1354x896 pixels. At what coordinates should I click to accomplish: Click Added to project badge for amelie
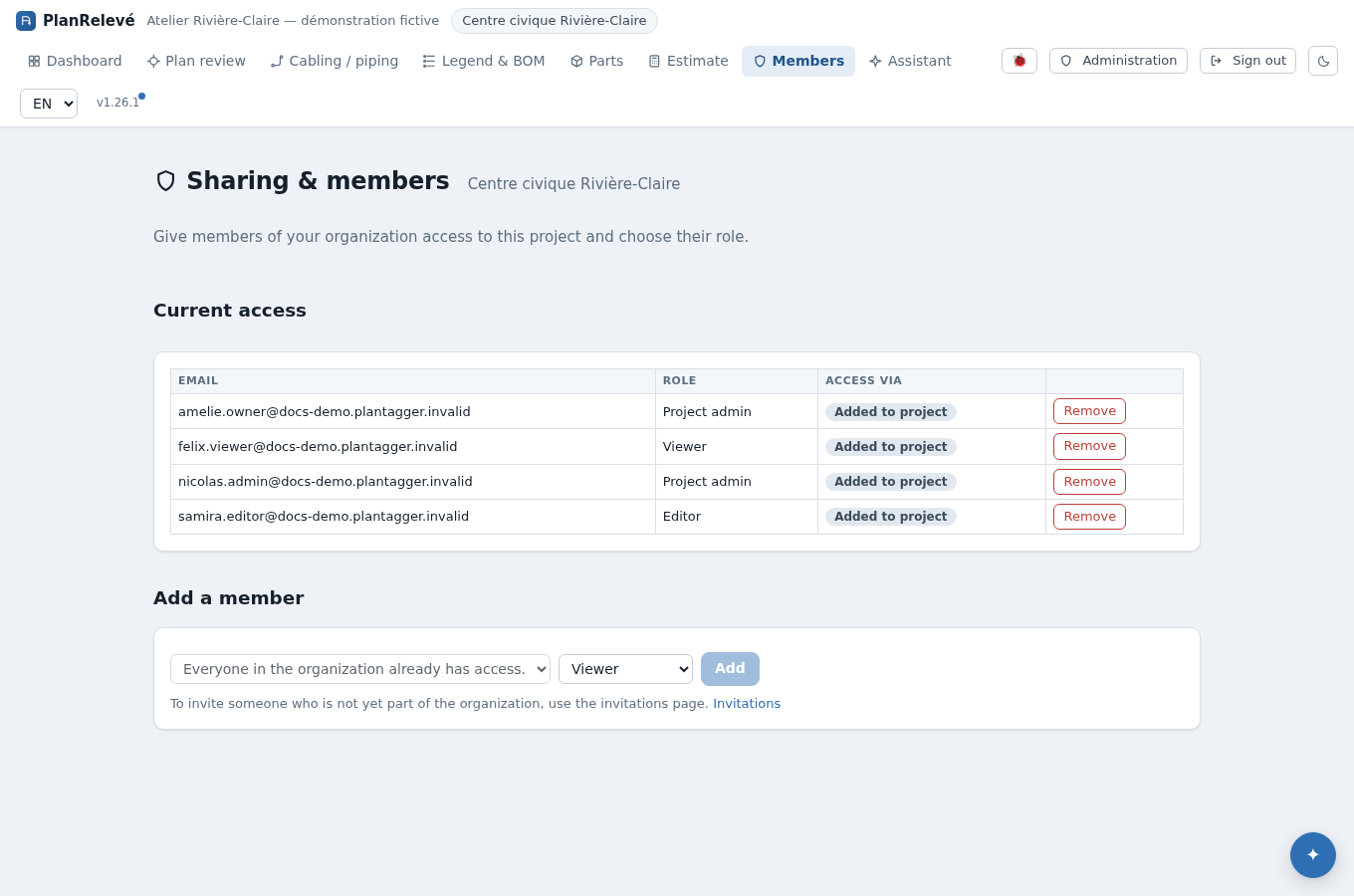tap(891, 412)
